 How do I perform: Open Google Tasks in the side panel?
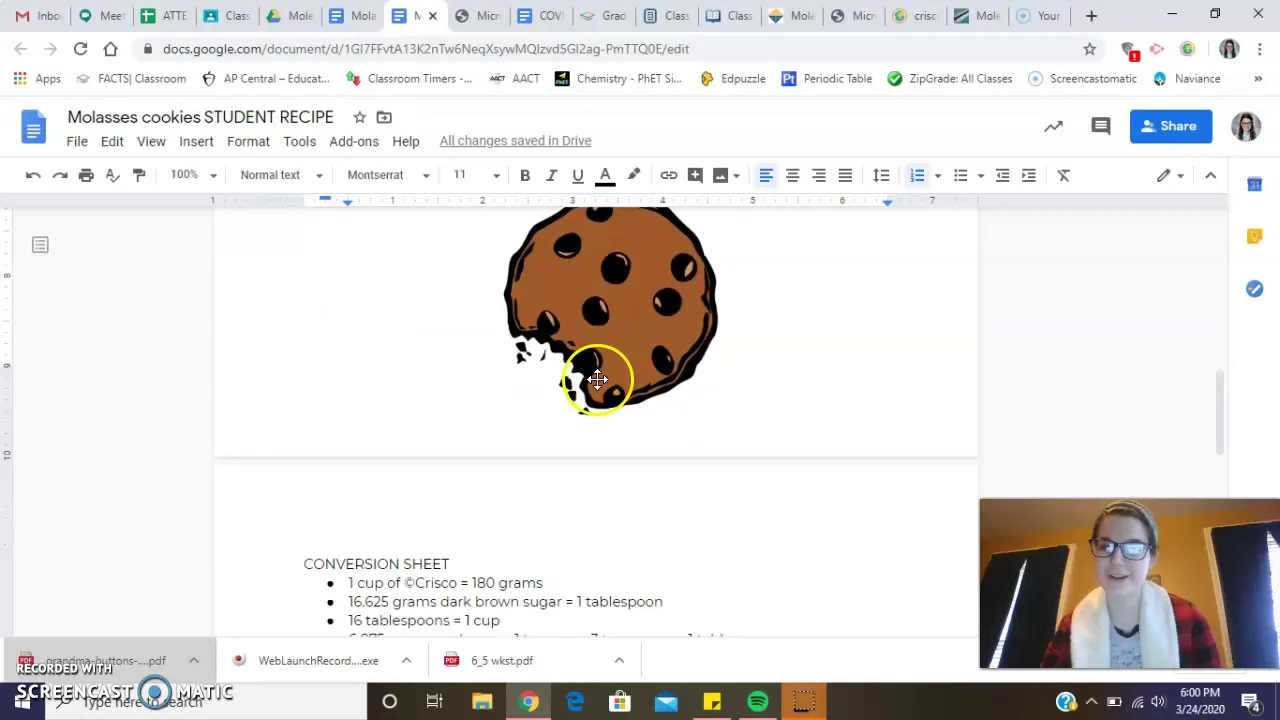tap(1254, 288)
